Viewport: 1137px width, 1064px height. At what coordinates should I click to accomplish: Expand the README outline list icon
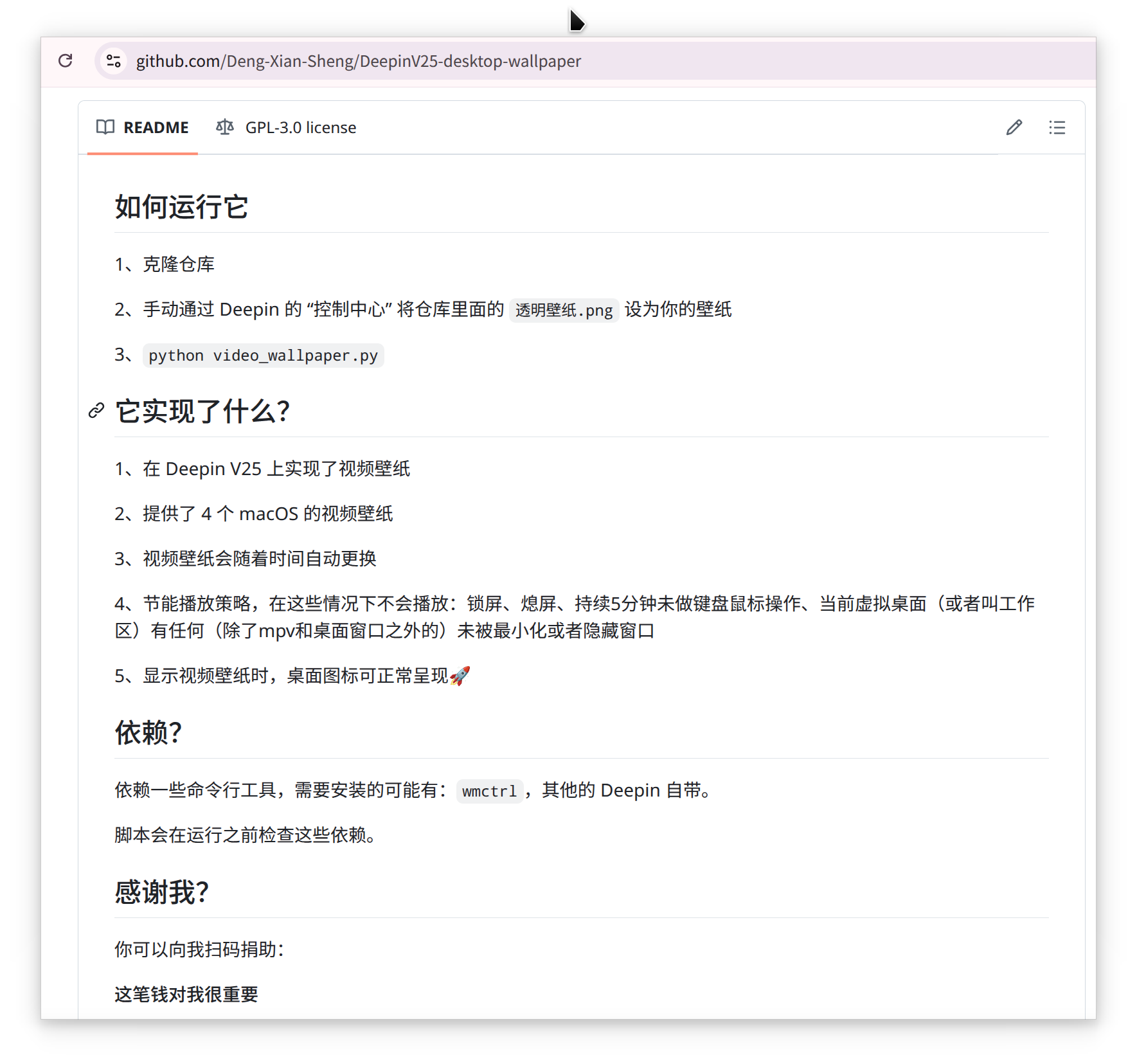click(1057, 127)
